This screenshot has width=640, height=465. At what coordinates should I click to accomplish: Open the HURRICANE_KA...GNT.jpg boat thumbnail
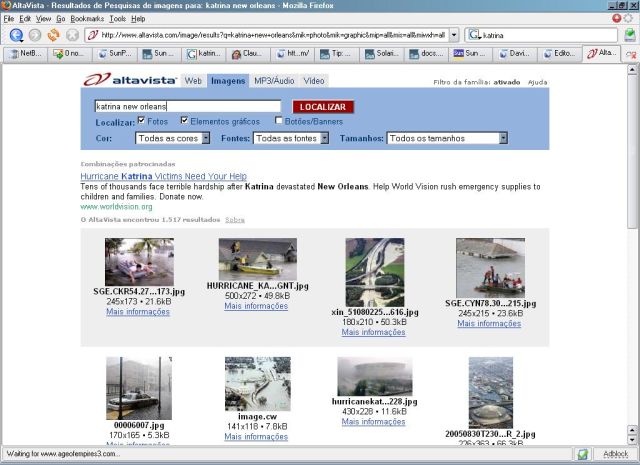[258, 259]
